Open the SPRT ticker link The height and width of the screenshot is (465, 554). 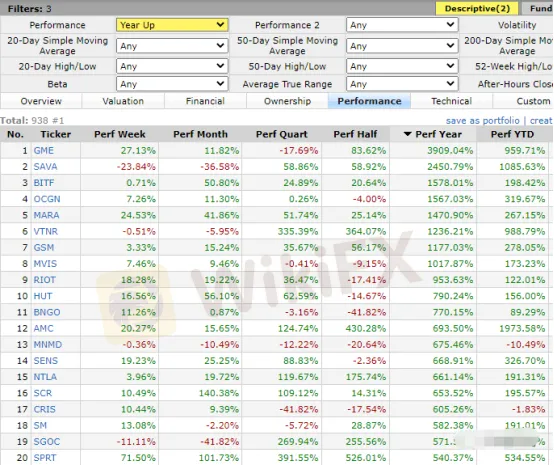coord(45,458)
